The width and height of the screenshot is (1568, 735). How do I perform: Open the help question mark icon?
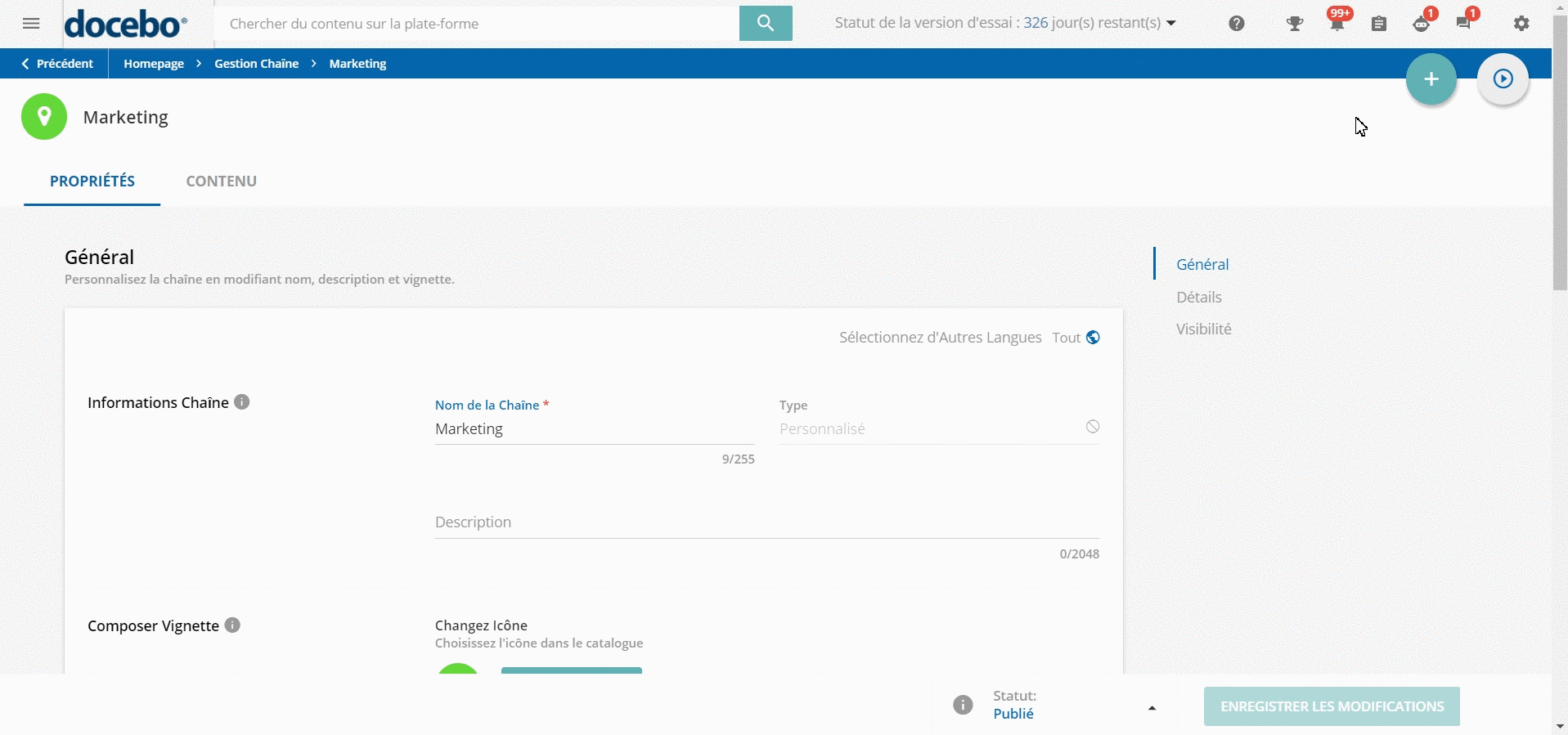click(x=1236, y=24)
